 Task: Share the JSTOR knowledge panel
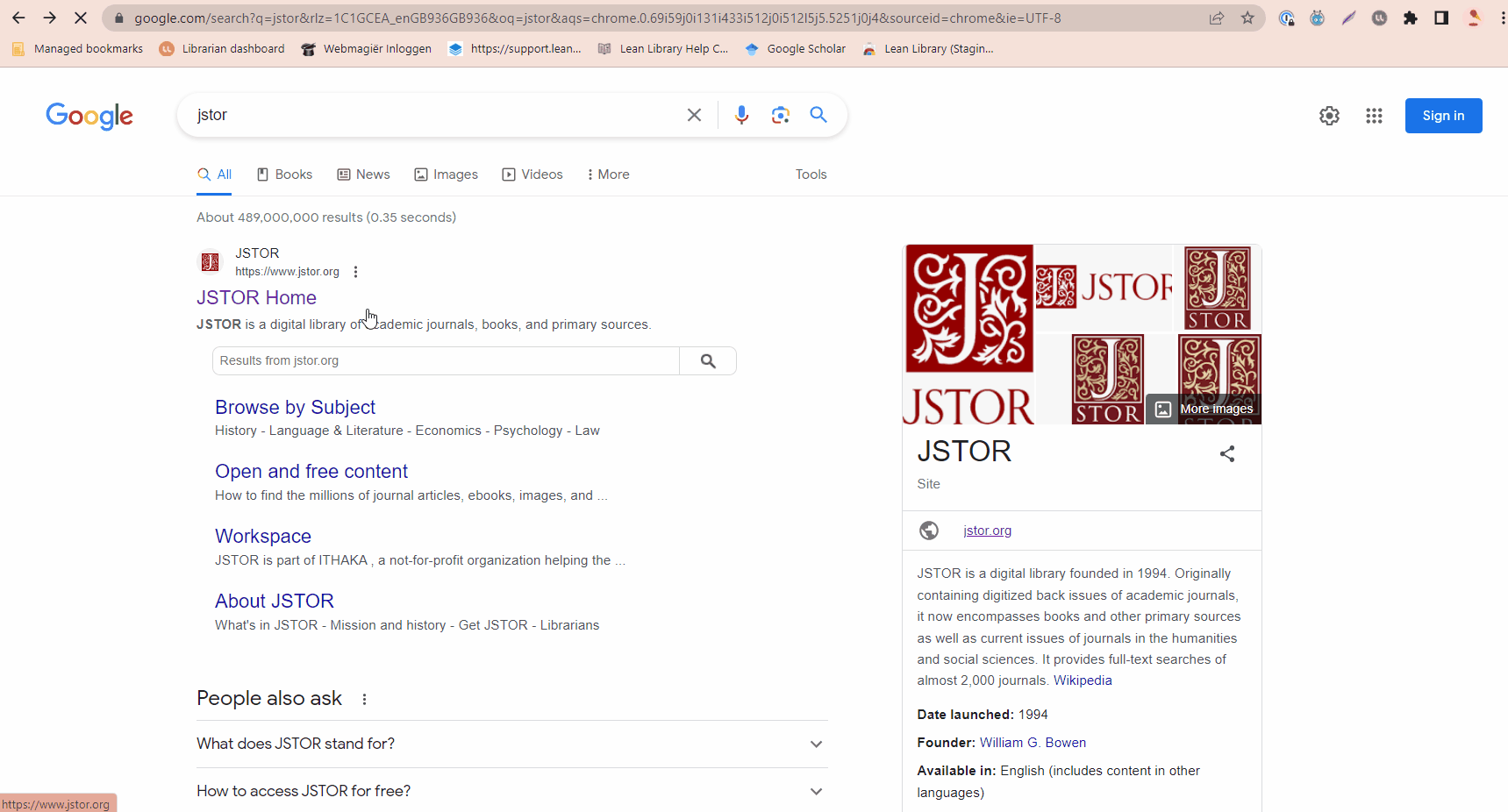click(x=1227, y=453)
